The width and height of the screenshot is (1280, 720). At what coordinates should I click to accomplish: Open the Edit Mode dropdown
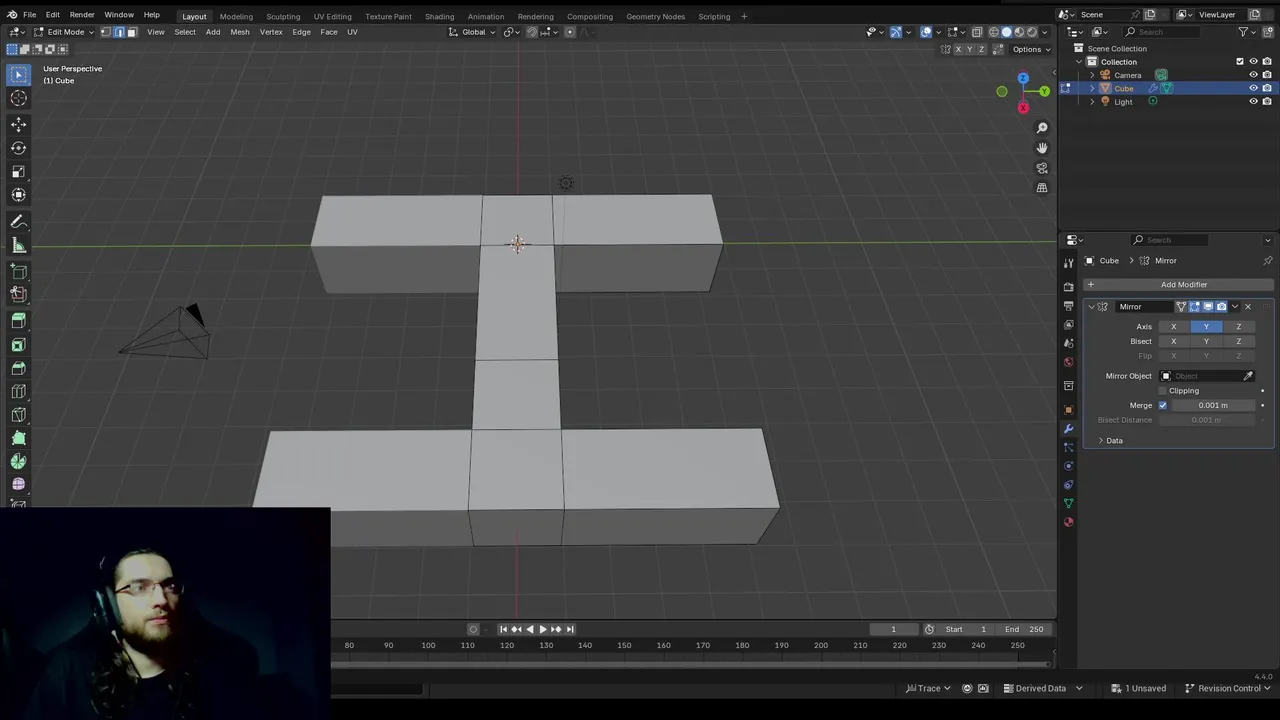tap(64, 32)
